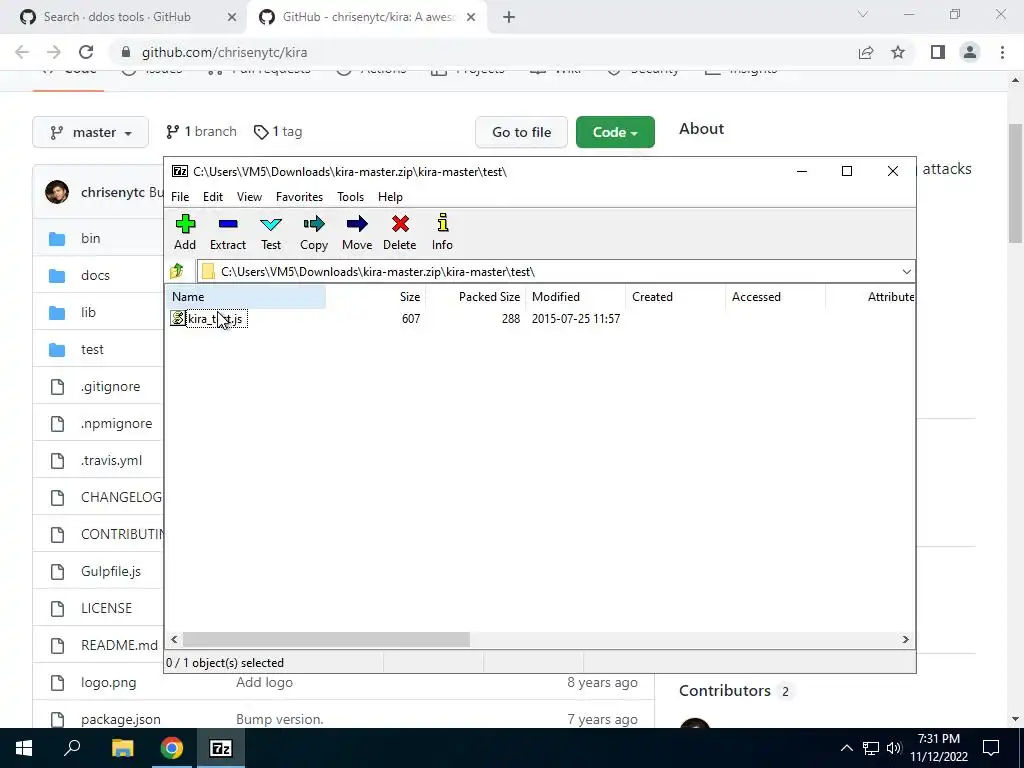The width and height of the screenshot is (1024, 768).
Task: Open the Bump version commit message
Action: [x=280, y=719]
